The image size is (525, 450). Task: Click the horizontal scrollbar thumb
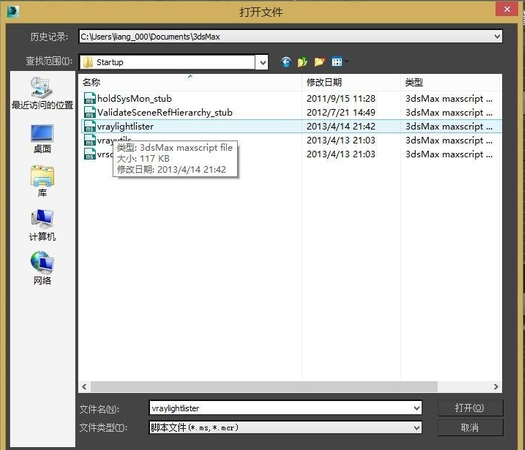pyautogui.click(x=264, y=387)
